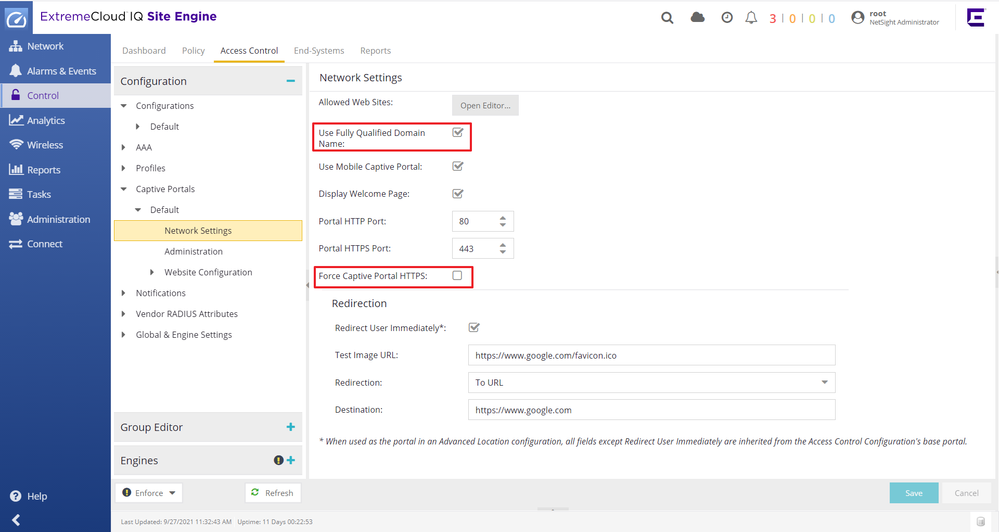The width and height of the screenshot is (999, 532).
Task: Click the Refresh button
Action: pos(273,493)
